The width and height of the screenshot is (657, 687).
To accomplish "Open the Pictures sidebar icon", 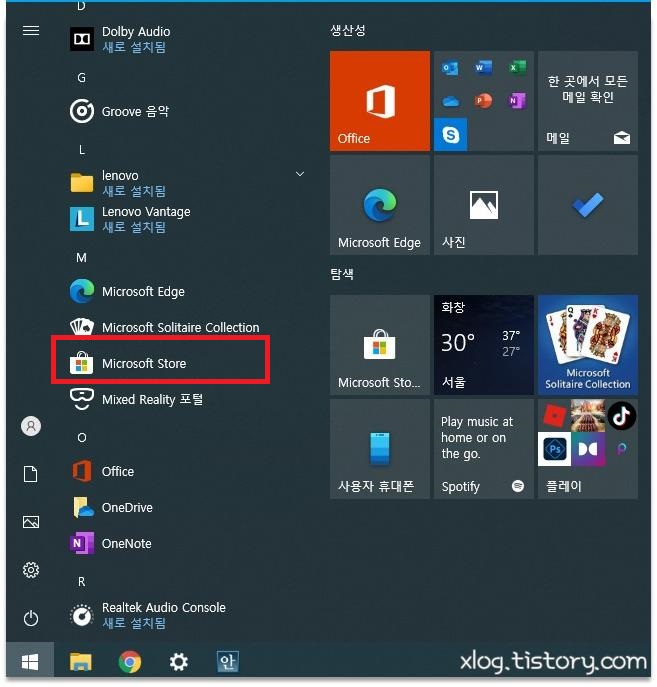I will click(x=31, y=522).
